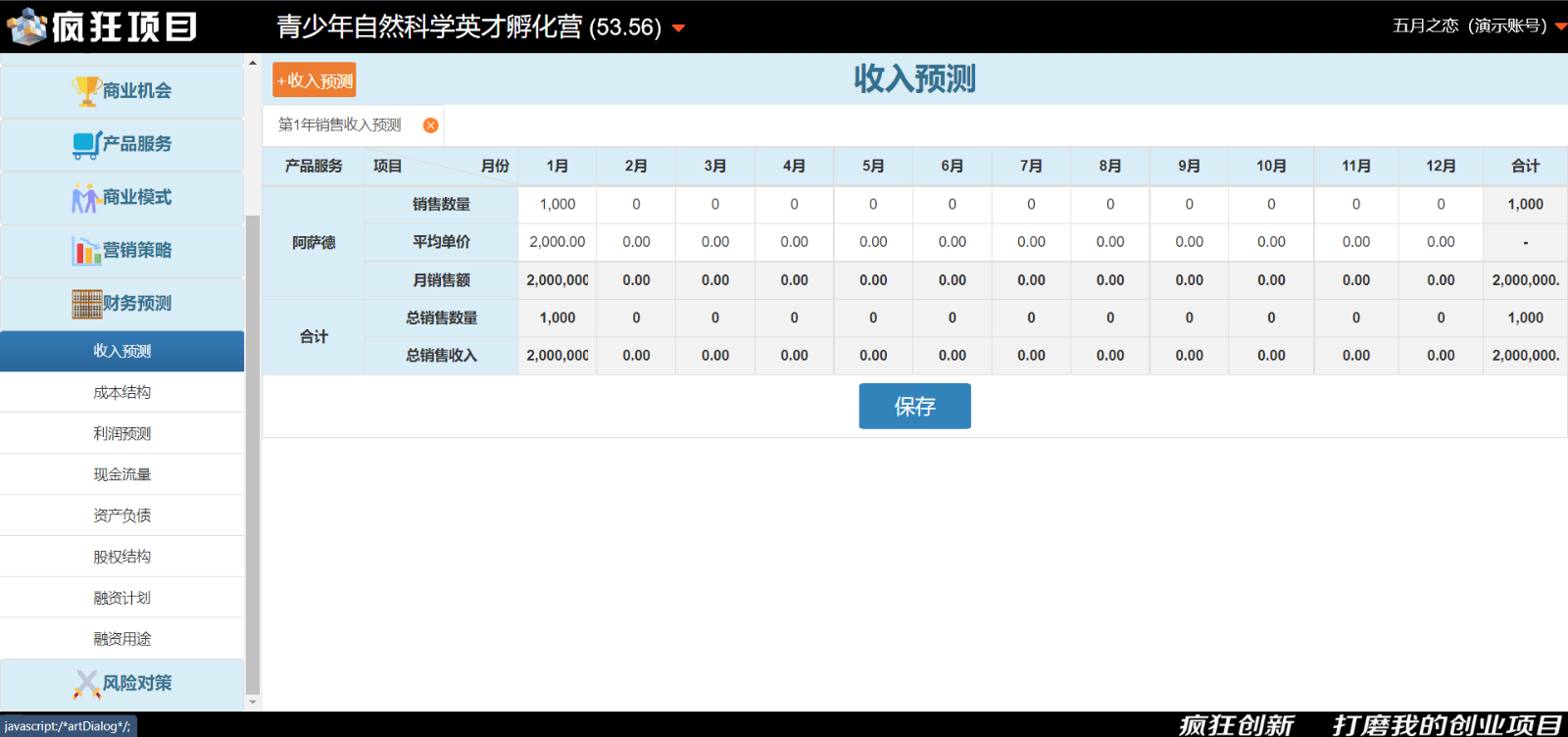The width and height of the screenshot is (1568, 737).
Task: Switch to the 第1年销售收入预测 tab
Action: point(340,125)
